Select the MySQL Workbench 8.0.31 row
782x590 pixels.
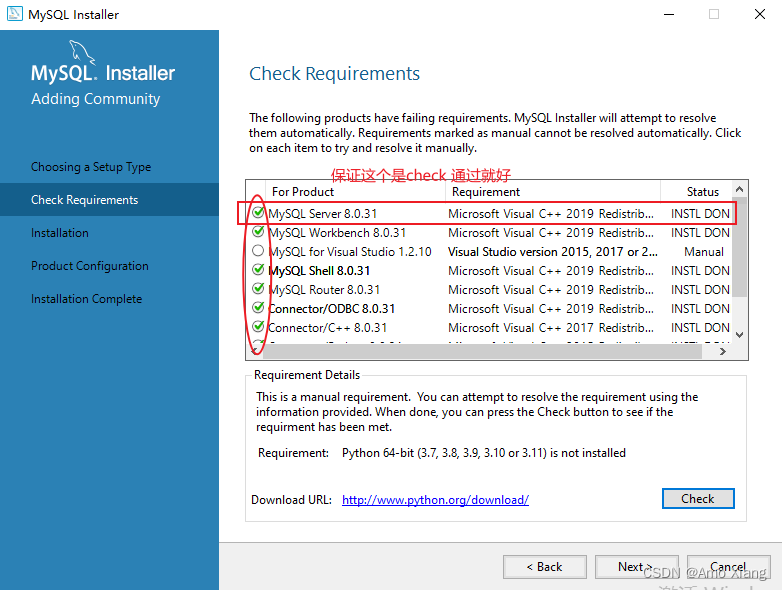(489, 232)
